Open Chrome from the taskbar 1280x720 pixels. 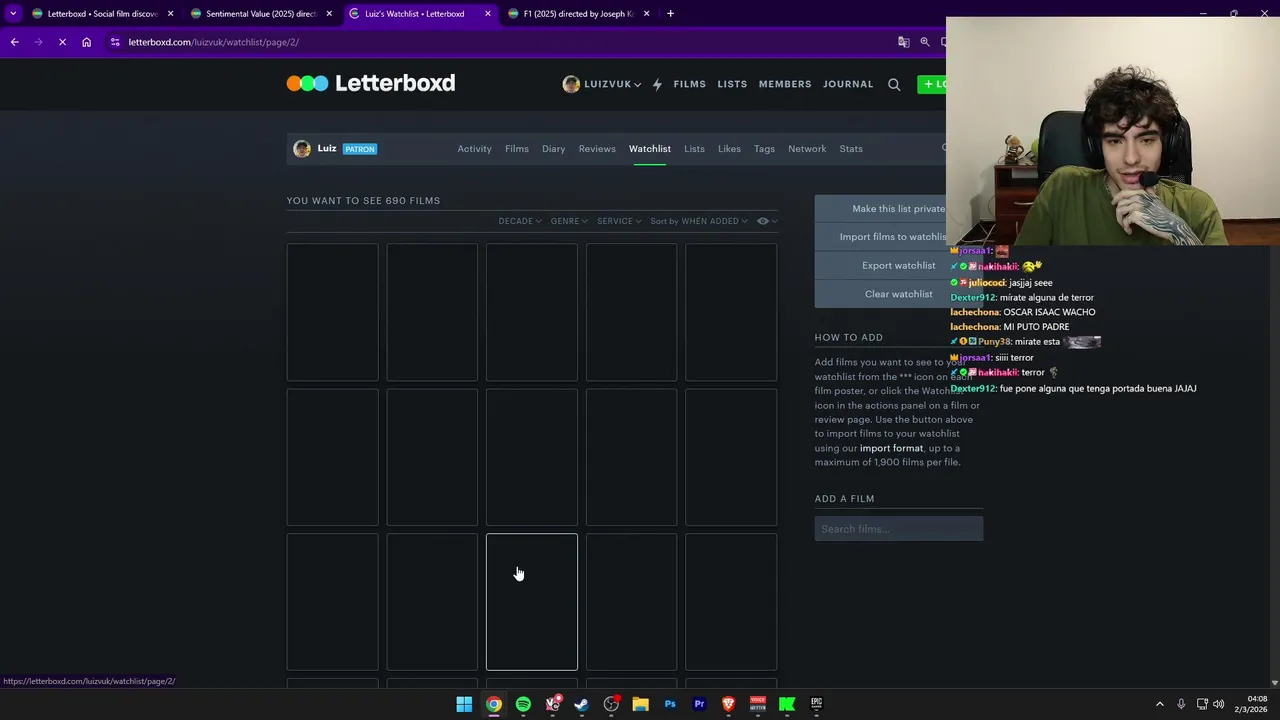tap(493, 704)
